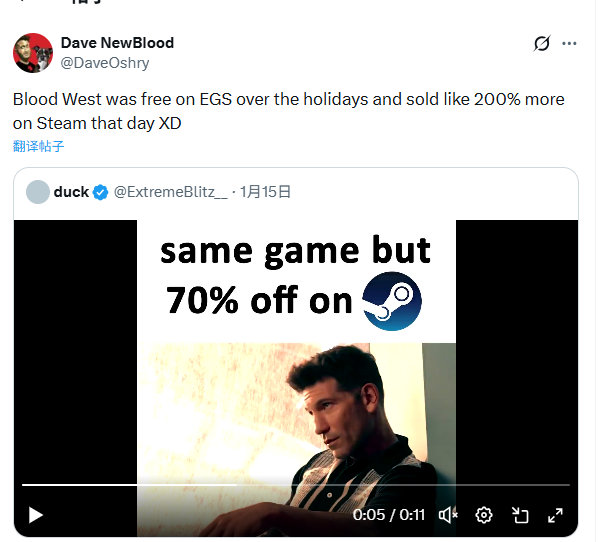
Task: Open the @DaveOshry handle link
Action: point(105,63)
